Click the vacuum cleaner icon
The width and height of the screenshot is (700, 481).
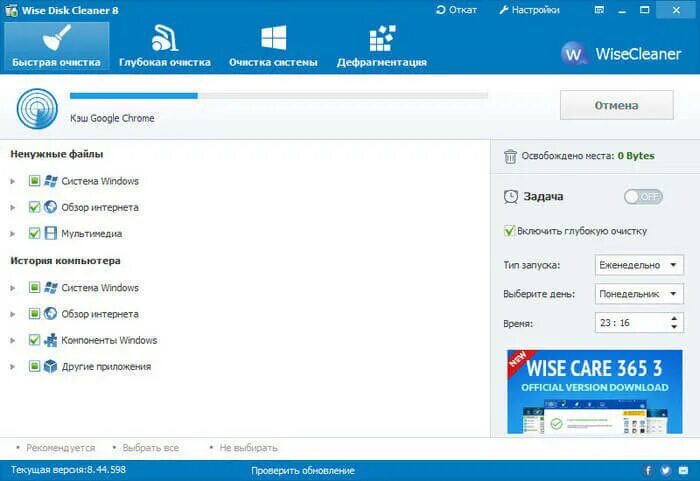pyautogui.click(x=164, y=38)
